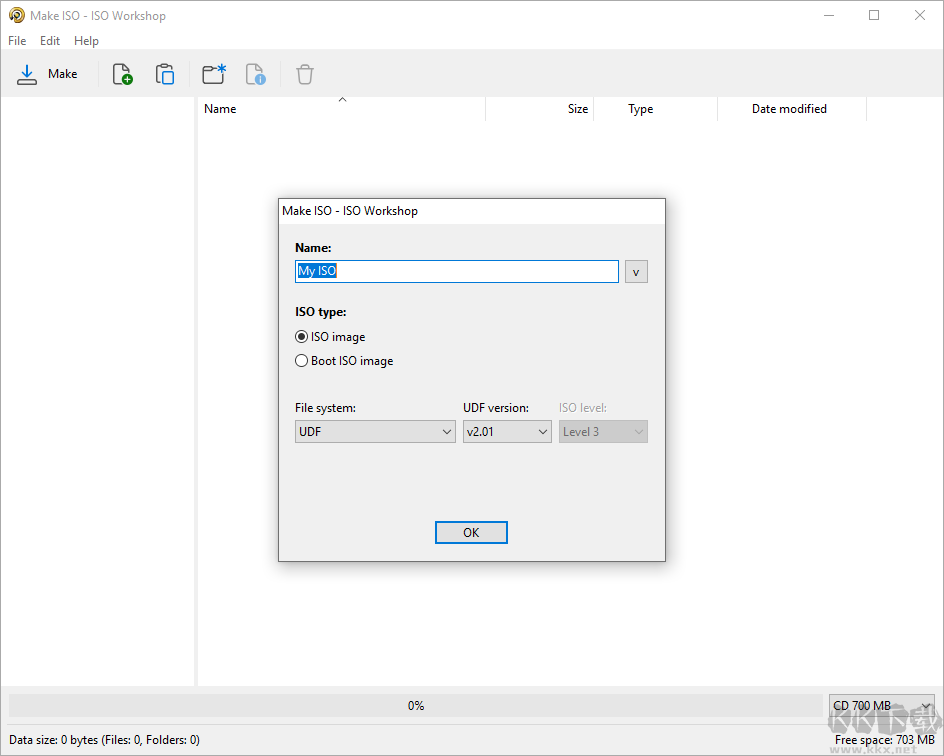Open the File menu
944x756 pixels.
pyautogui.click(x=17, y=41)
